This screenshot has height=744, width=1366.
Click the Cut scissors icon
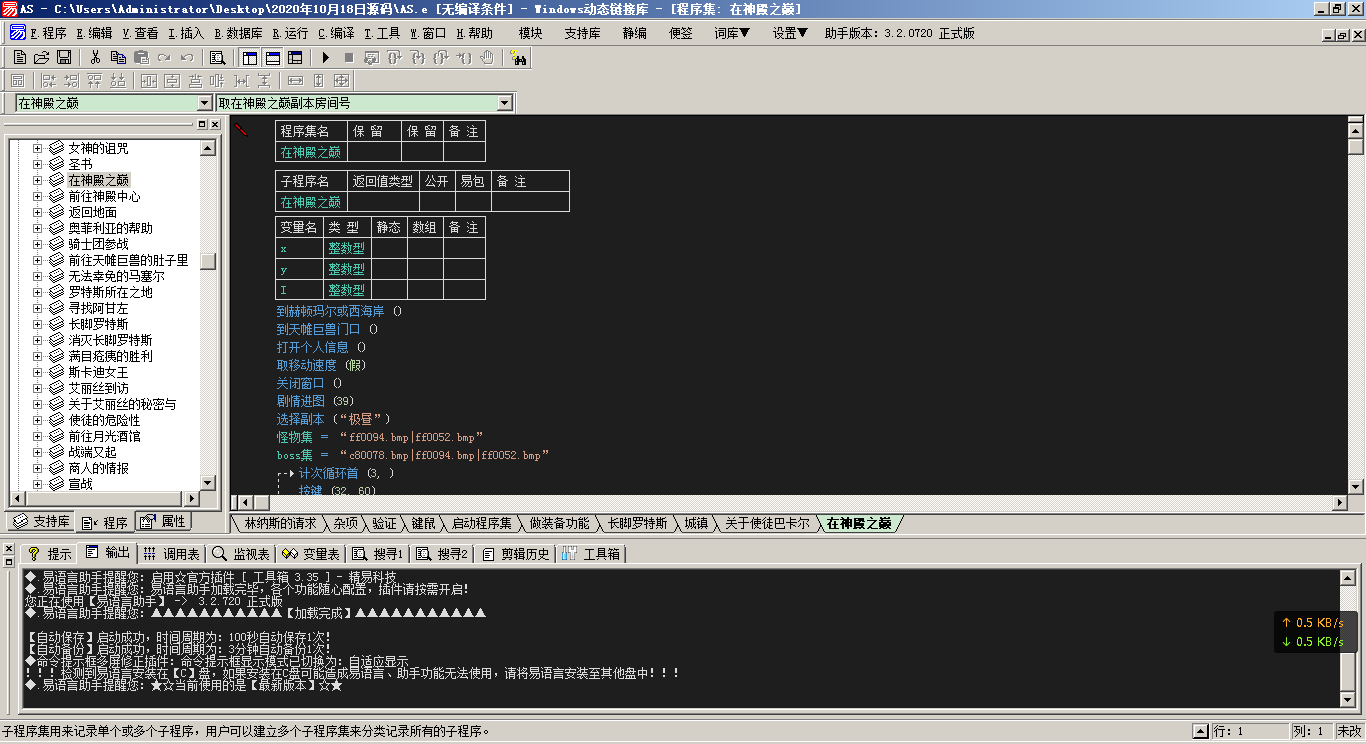96,58
